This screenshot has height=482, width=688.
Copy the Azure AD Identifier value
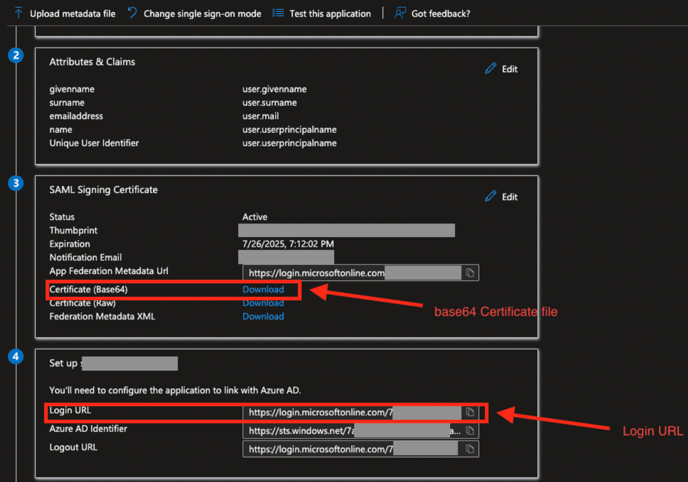click(470, 431)
